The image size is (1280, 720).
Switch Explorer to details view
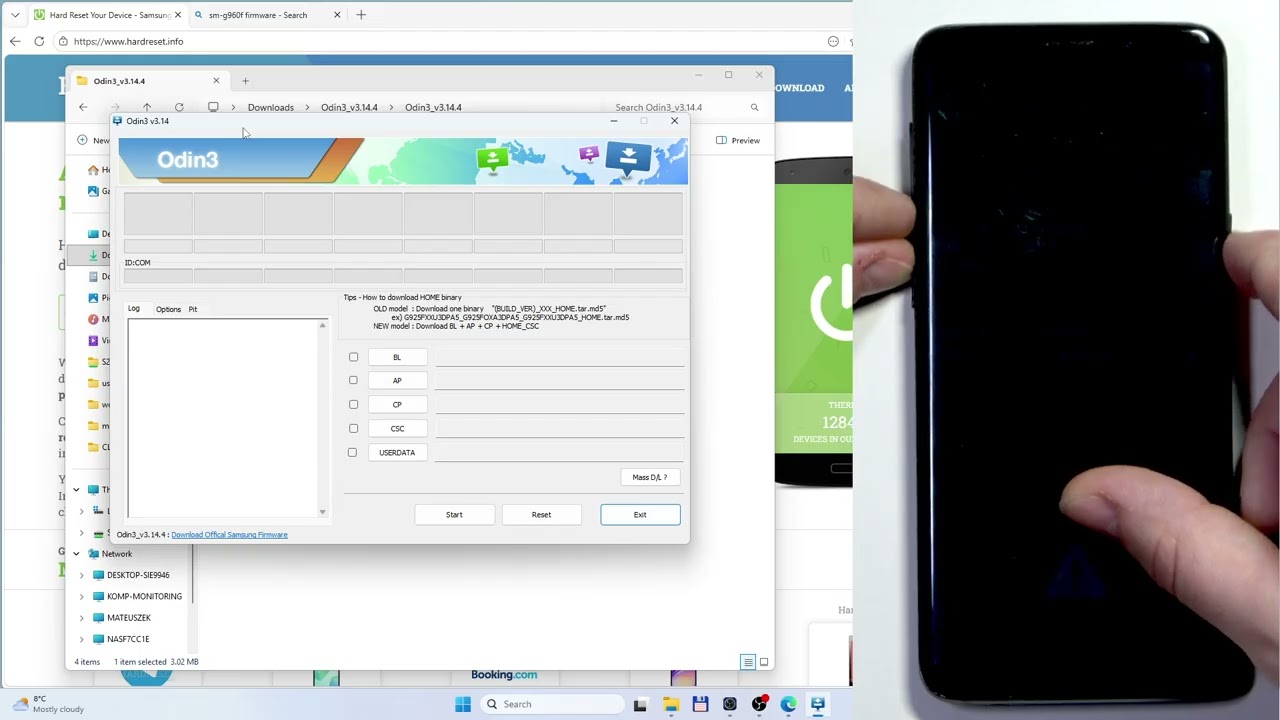click(x=747, y=662)
